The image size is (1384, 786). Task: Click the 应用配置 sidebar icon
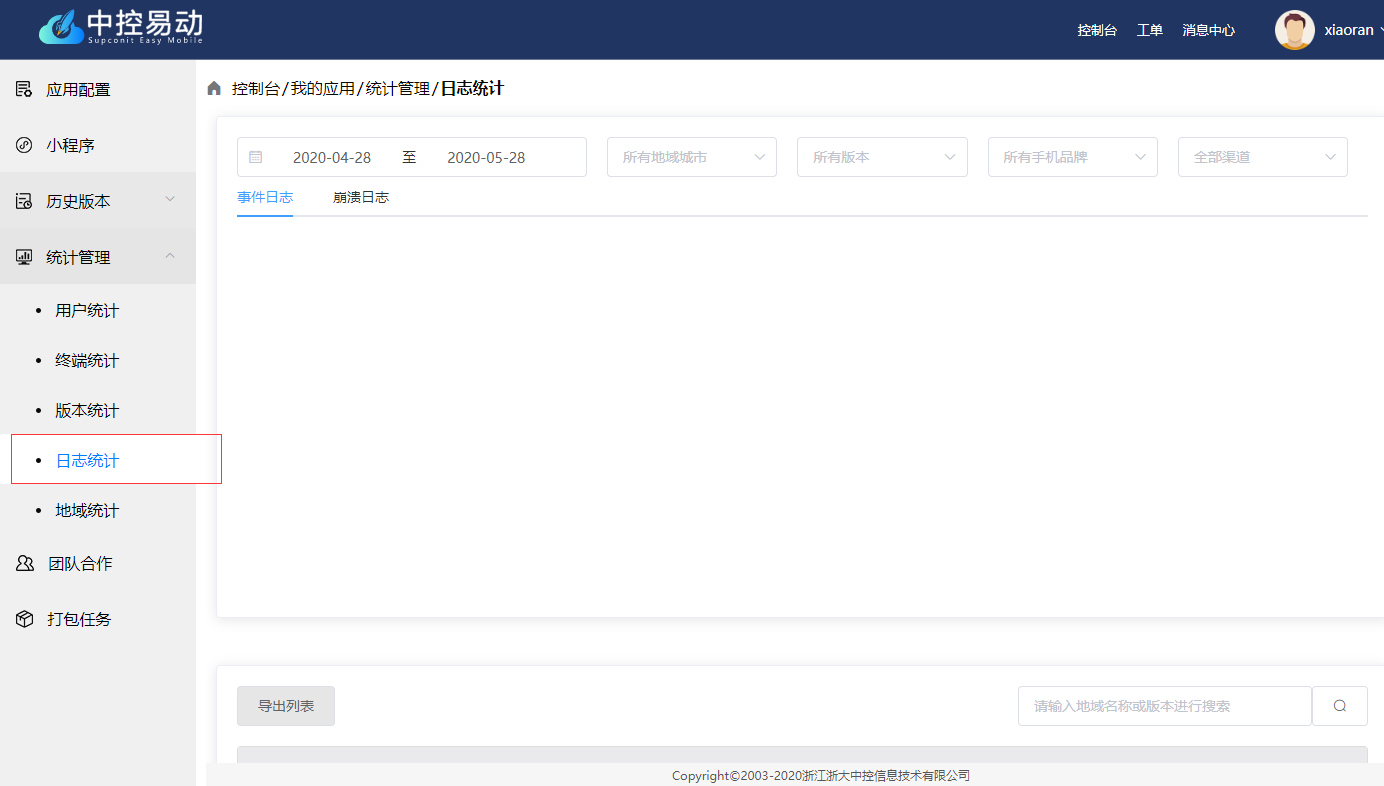tap(24, 89)
